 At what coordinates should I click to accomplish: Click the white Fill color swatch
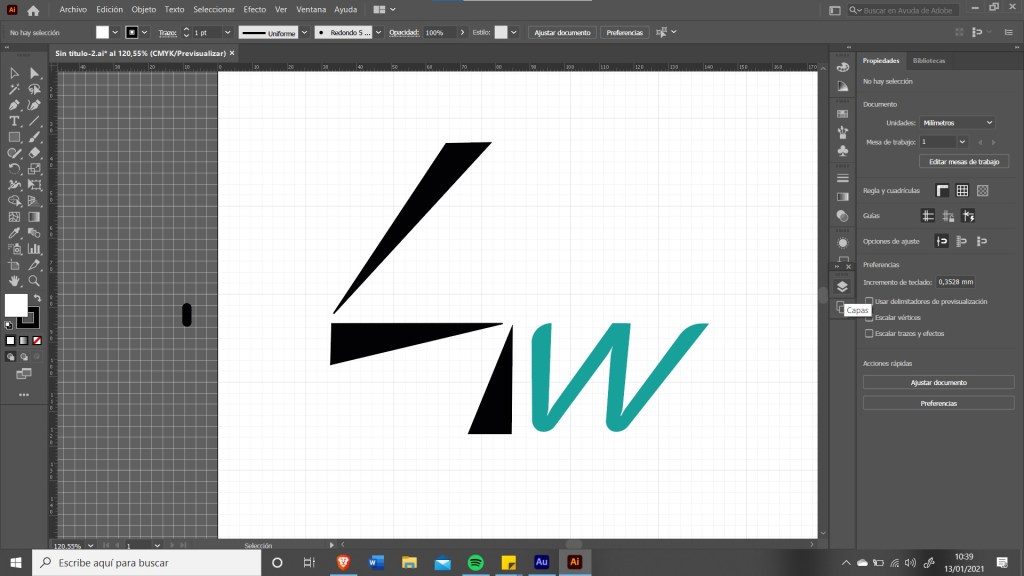(x=16, y=305)
